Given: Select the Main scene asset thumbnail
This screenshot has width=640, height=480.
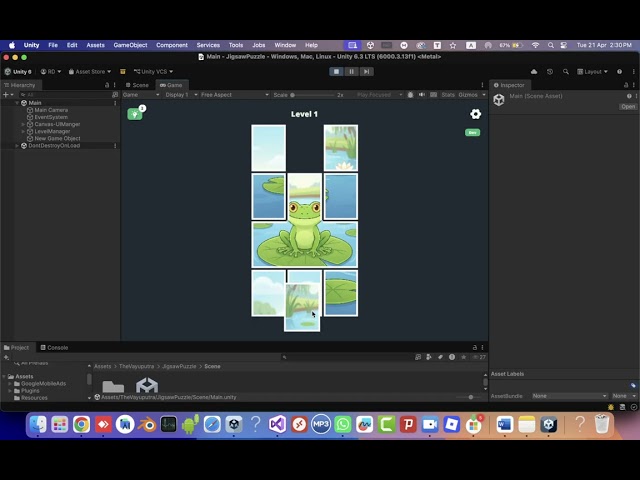Looking at the screenshot, I should pos(147,385).
